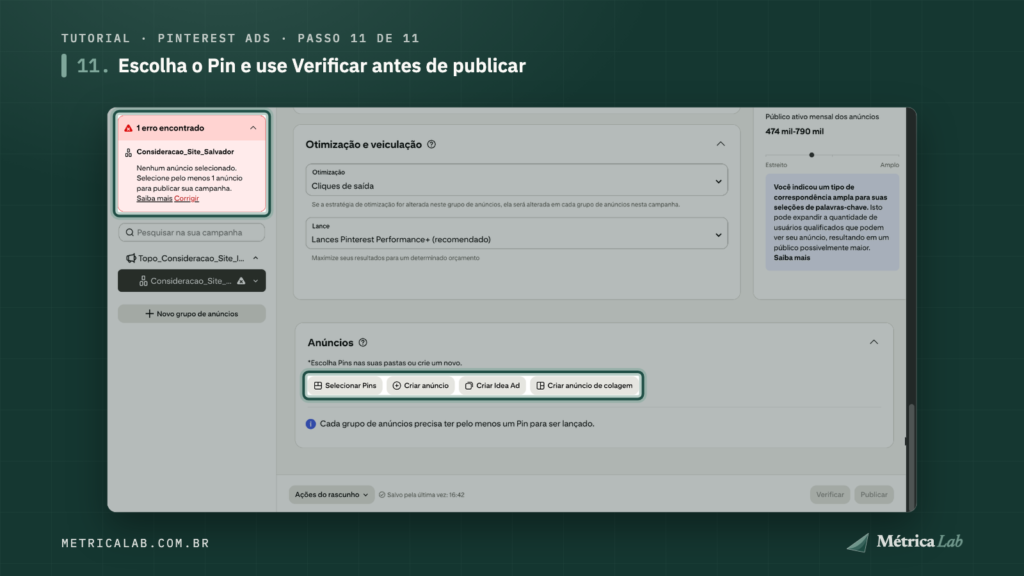Click the 'Amplo' slider label
The width and height of the screenshot is (1024, 576).
[x=889, y=165]
